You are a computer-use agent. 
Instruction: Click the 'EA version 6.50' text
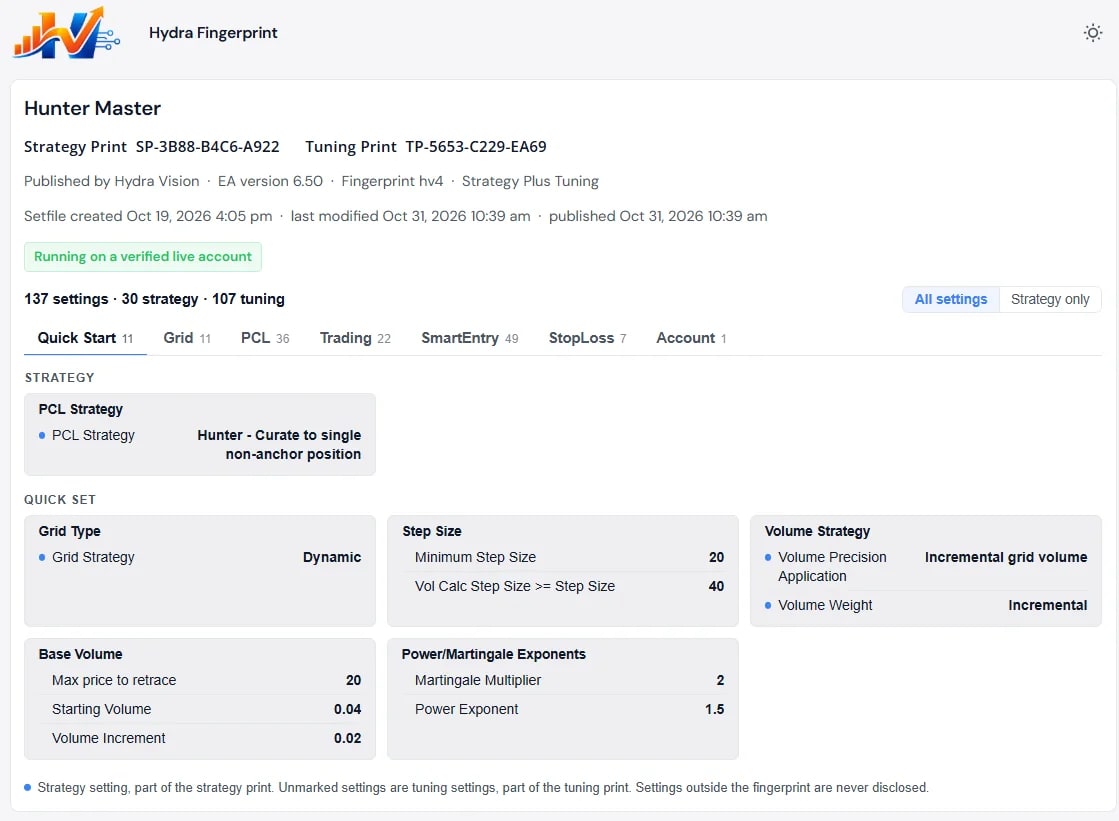coord(270,181)
